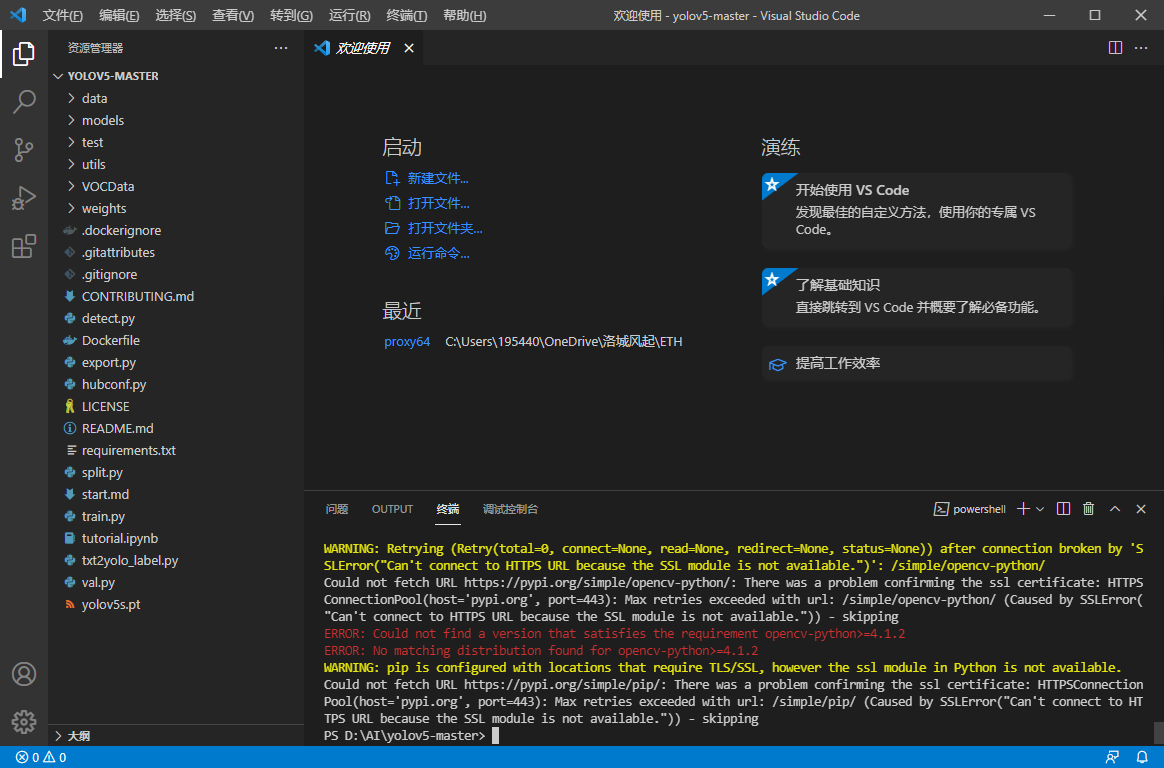1164x768 pixels.
Task: Open the 文件(F) menu
Action: 62,16
